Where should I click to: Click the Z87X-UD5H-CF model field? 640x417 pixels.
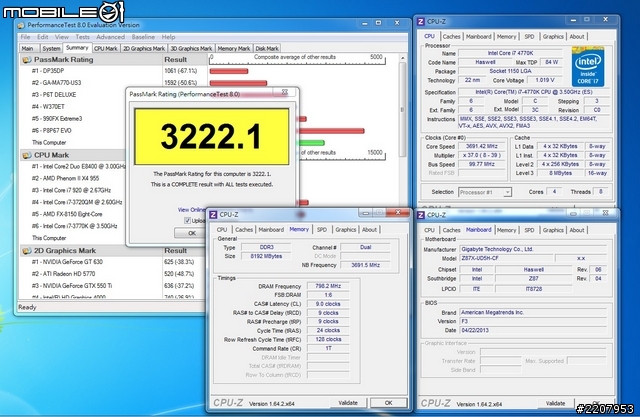(x=506, y=258)
